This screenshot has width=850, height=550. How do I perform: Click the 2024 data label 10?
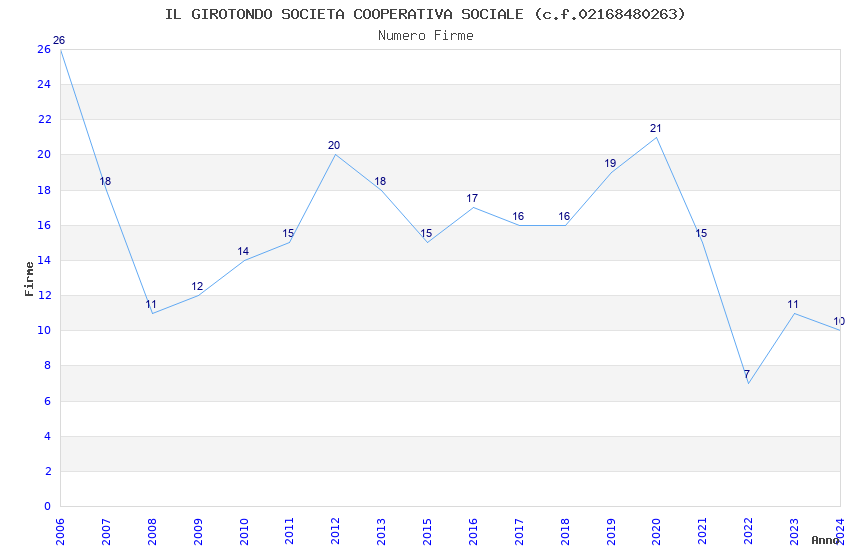[839, 321]
